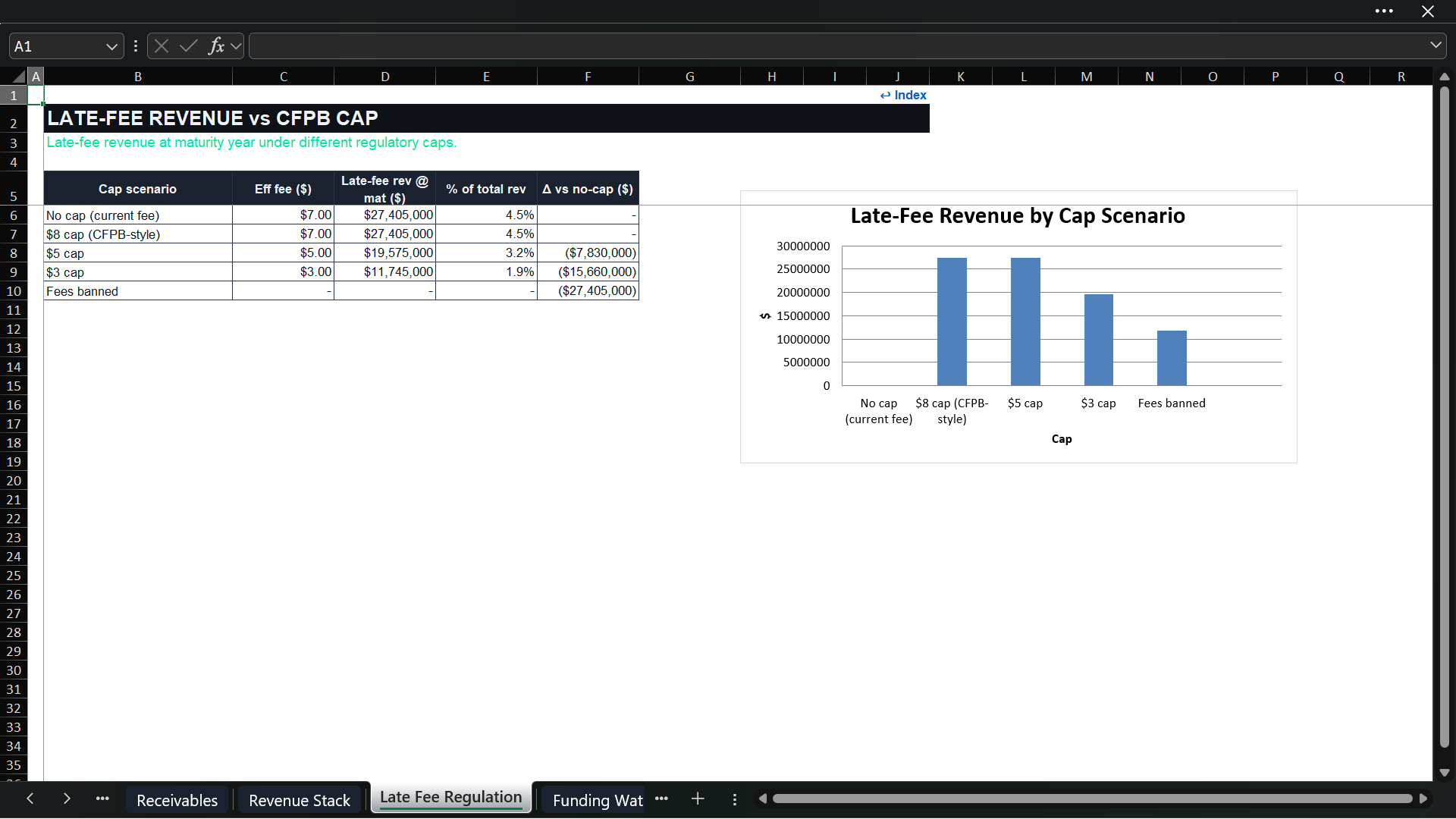The image size is (1456, 819).
Task: Go to previous sheet tab arrow
Action: coord(30,799)
